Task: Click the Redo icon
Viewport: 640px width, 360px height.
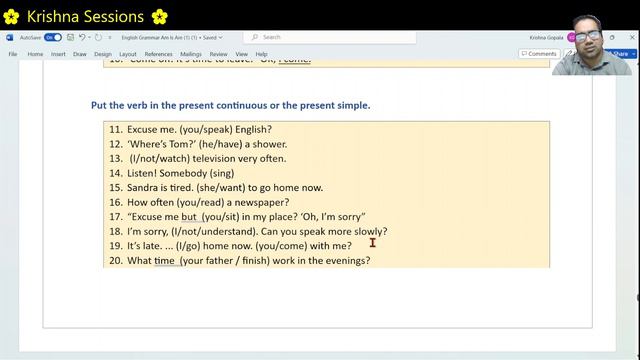Action: point(99,37)
